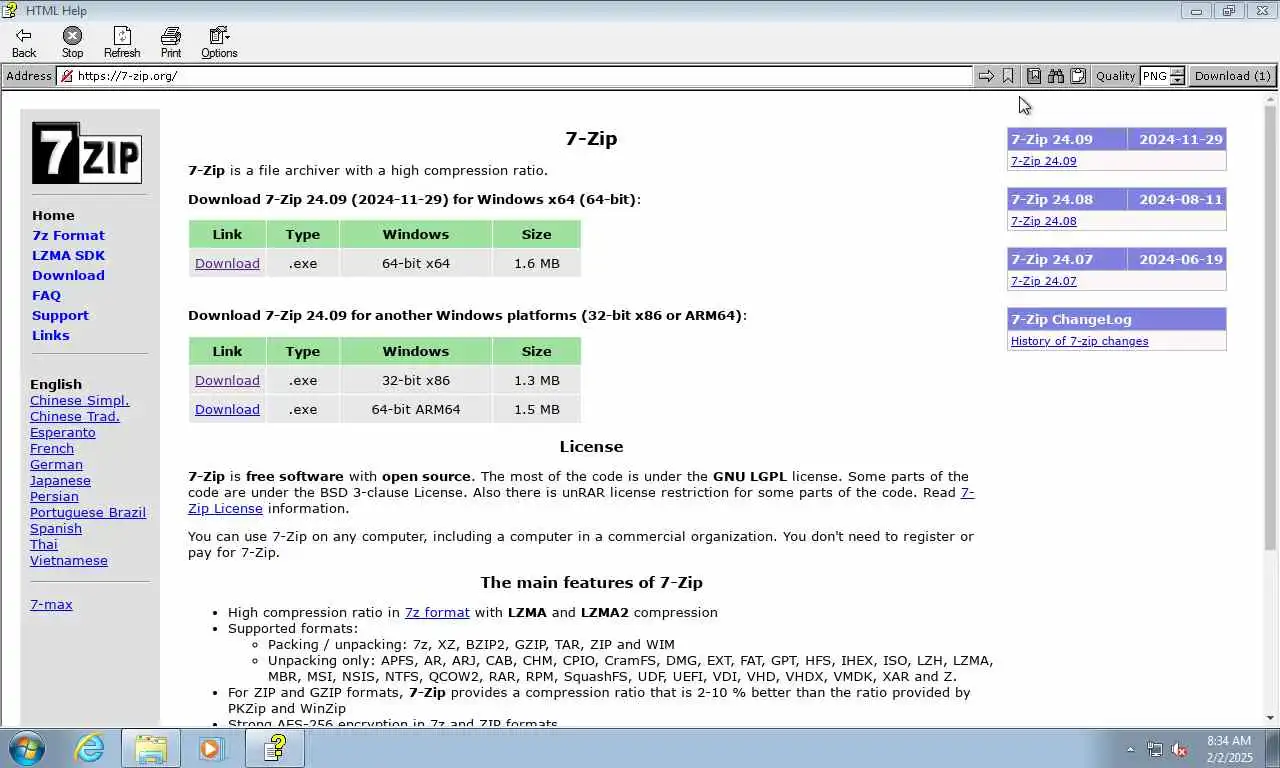Open the 7-Zip 24.09 news link
Screen dimensions: 1280x768
(x=1043, y=161)
